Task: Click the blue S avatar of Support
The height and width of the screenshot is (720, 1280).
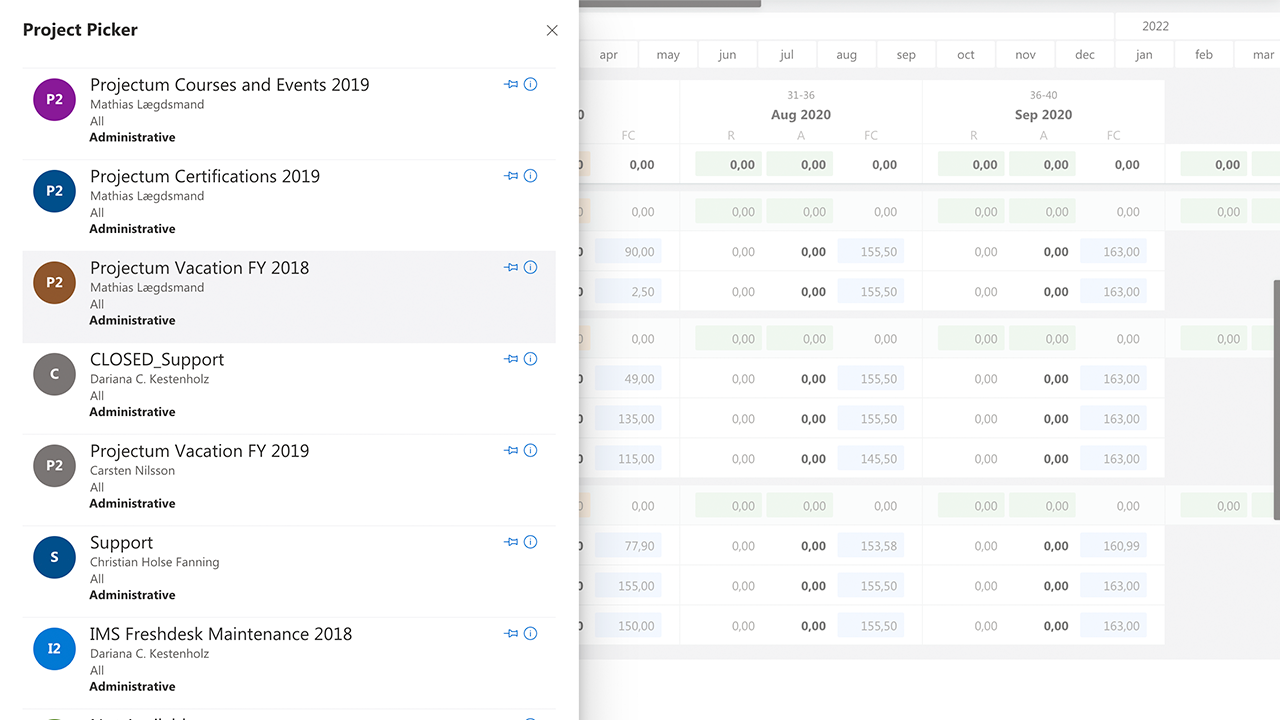Action: pos(54,557)
